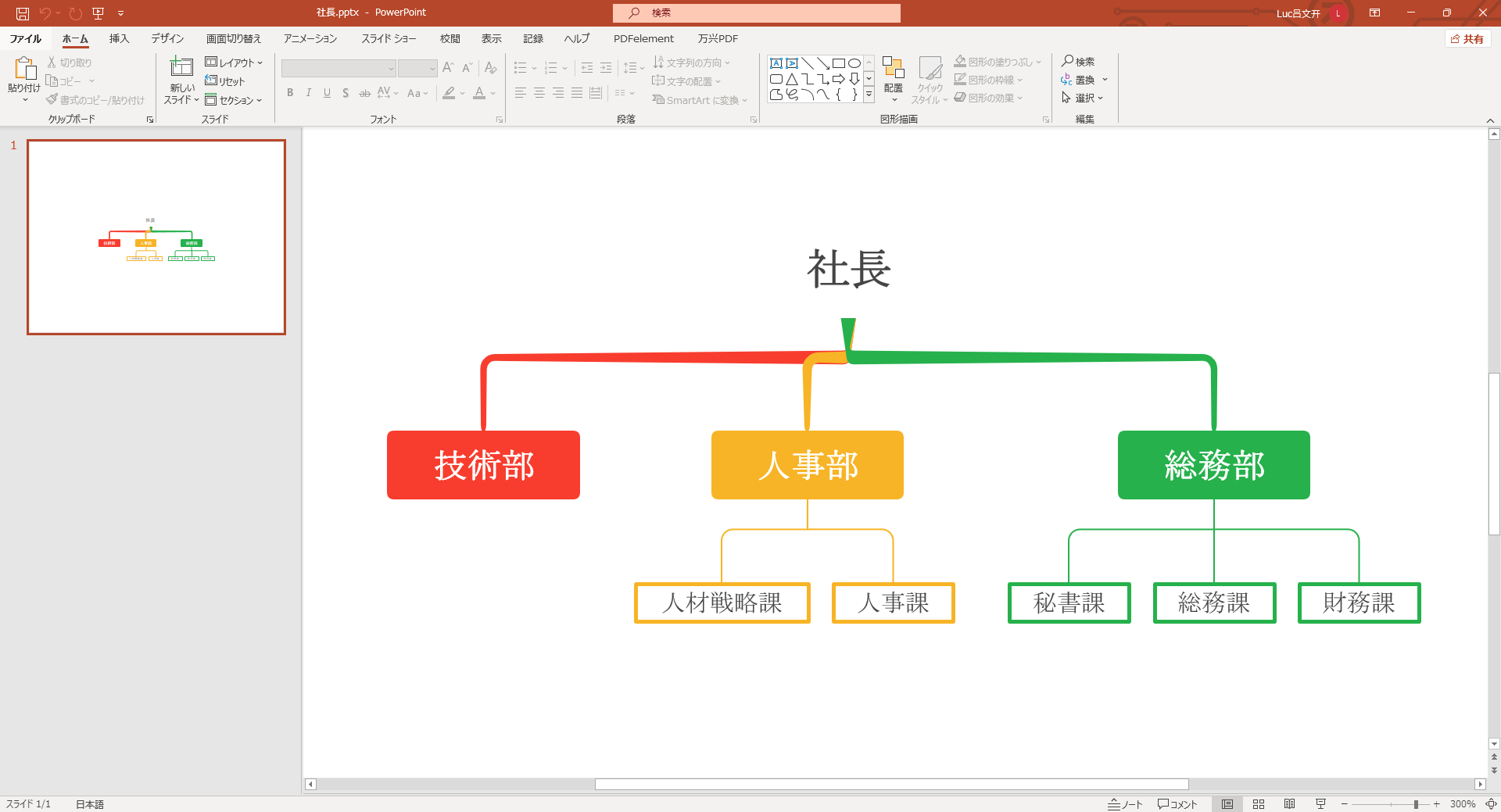This screenshot has height=812, width=1501.
Task: Open Text Direction (文字列の方向) dropdown
Action: (691, 63)
